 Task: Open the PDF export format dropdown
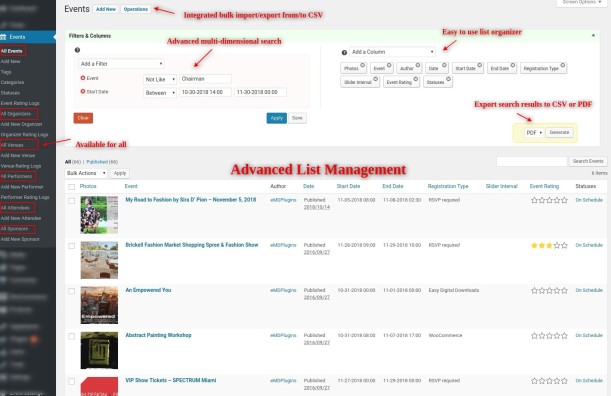coord(534,133)
